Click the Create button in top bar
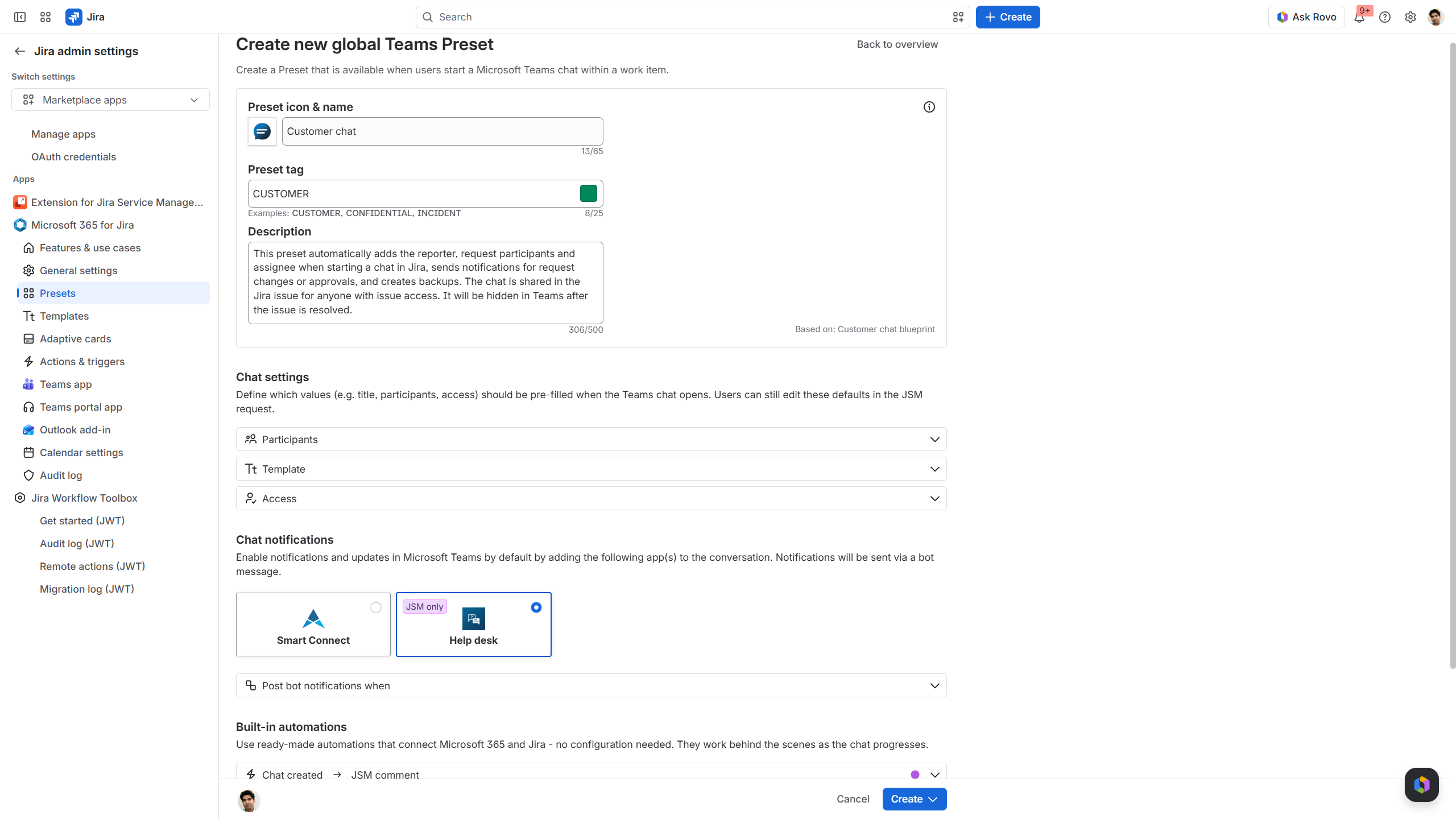1456x819 pixels. [x=1008, y=17]
